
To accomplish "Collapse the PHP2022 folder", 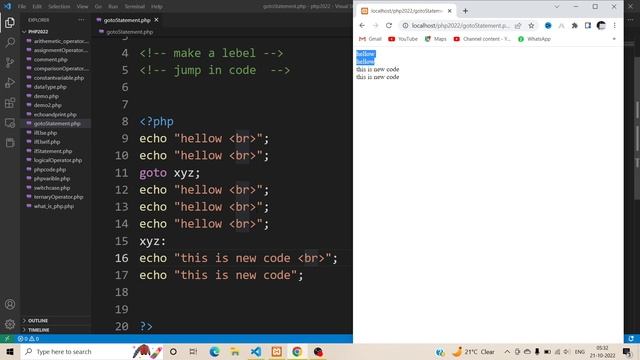I will point(38,31).
